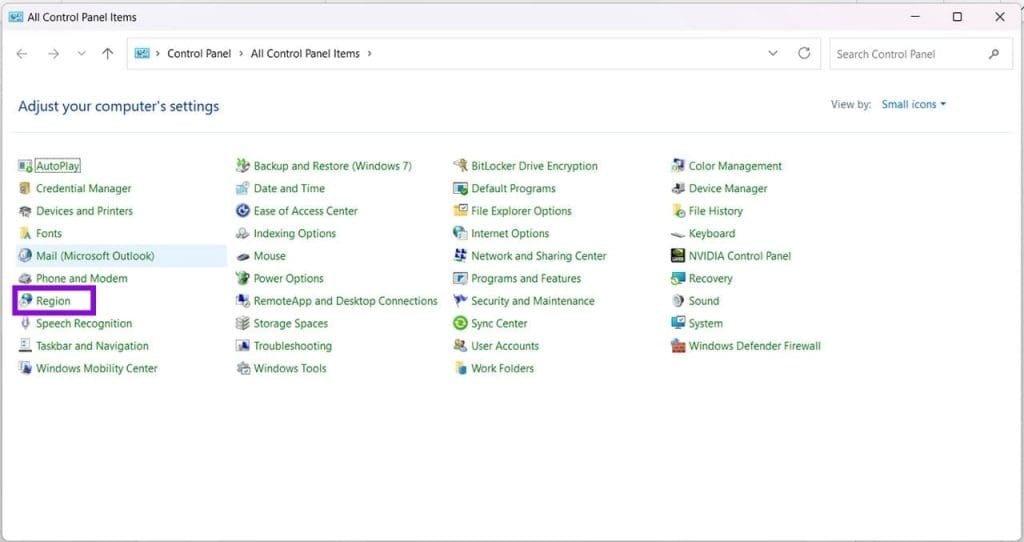This screenshot has width=1024, height=542.
Task: Expand the recent locations chevron near navigation arrows
Action: click(81, 54)
